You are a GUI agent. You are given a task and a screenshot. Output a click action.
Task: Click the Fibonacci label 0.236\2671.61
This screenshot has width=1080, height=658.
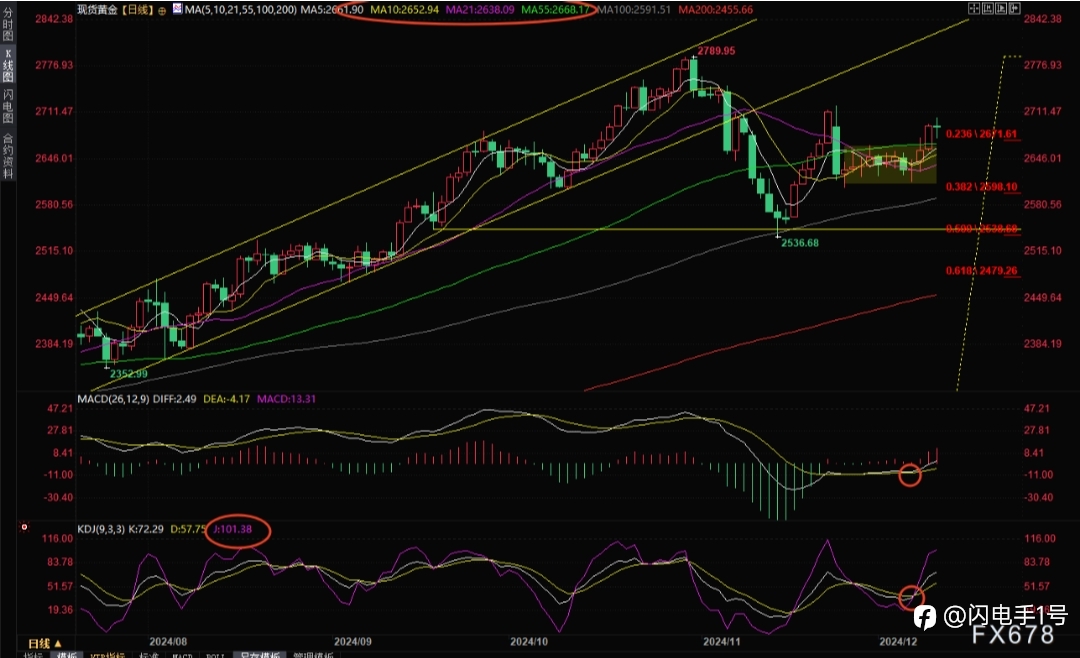click(982, 134)
